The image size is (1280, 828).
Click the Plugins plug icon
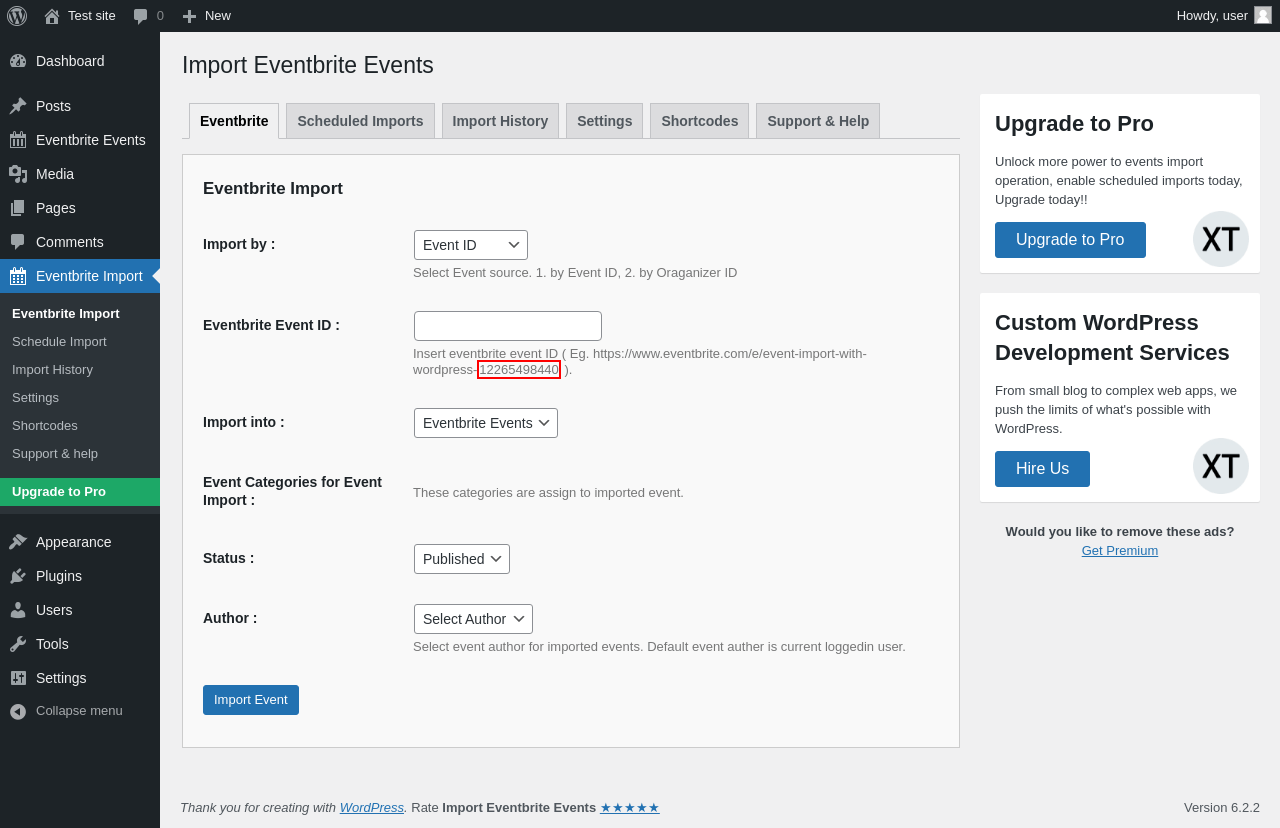[18, 576]
